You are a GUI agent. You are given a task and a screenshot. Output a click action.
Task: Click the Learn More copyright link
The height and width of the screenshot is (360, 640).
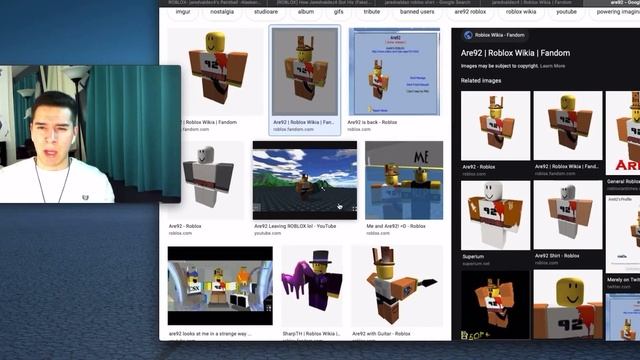tap(552, 66)
